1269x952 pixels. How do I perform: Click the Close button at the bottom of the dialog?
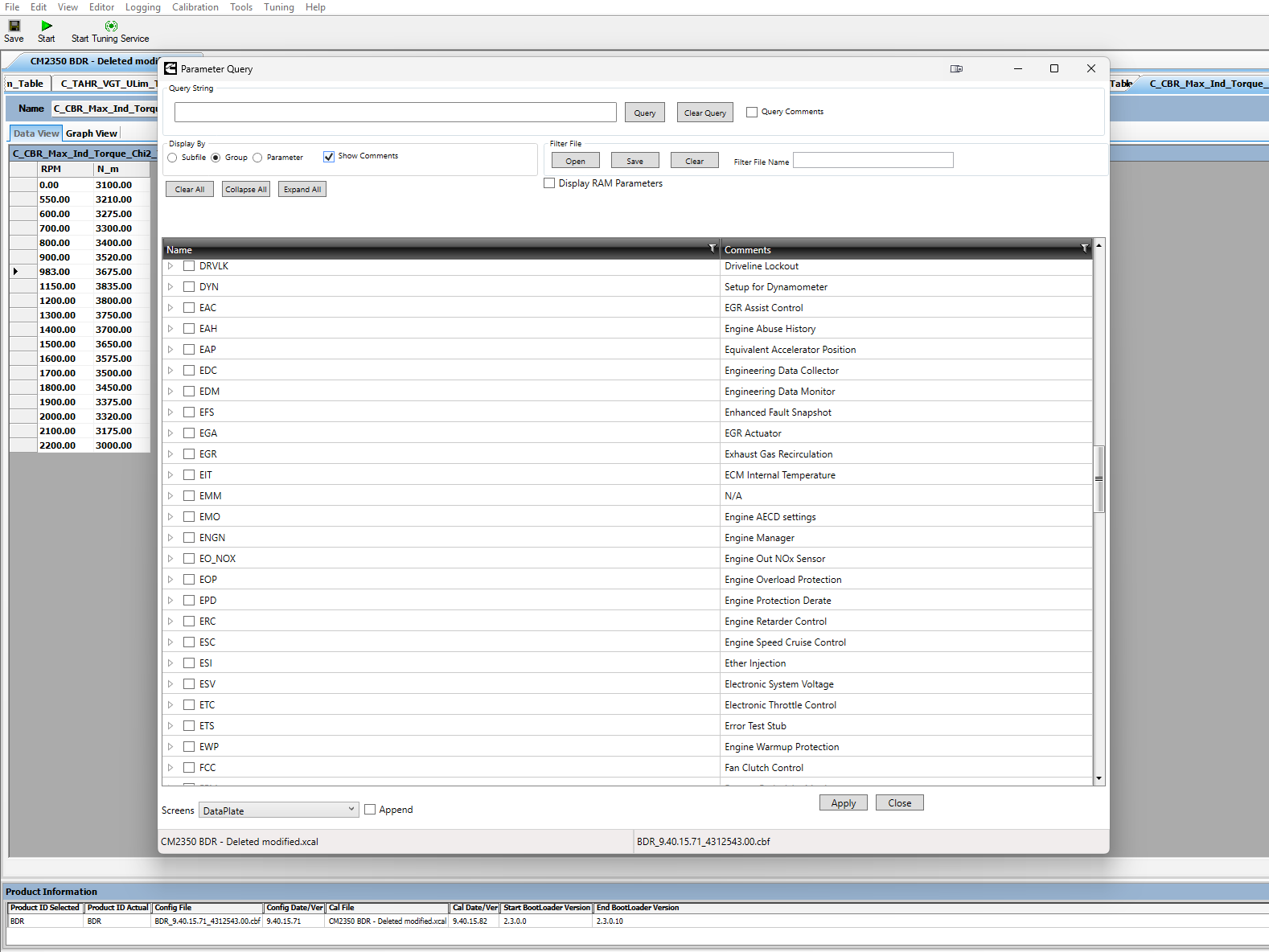click(x=900, y=803)
